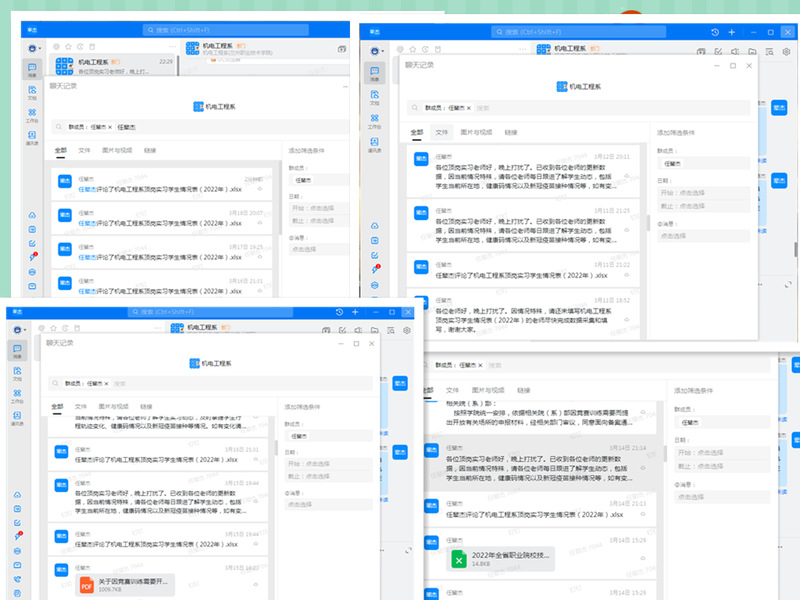800x600 pixels.
Task: Click message list scrollbar in lower-right window
Action: point(665,454)
